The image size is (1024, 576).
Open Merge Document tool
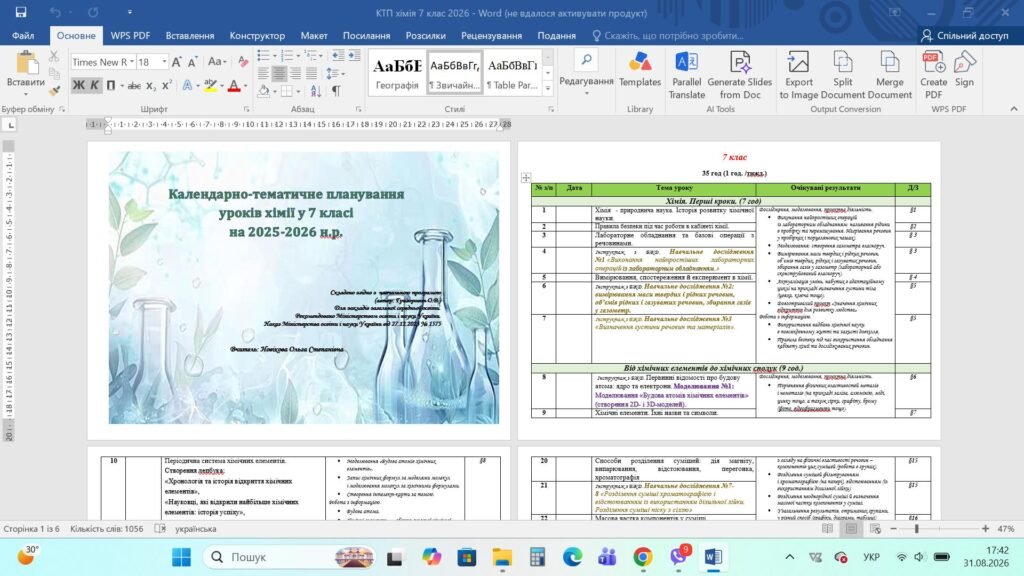pyautogui.click(x=889, y=74)
